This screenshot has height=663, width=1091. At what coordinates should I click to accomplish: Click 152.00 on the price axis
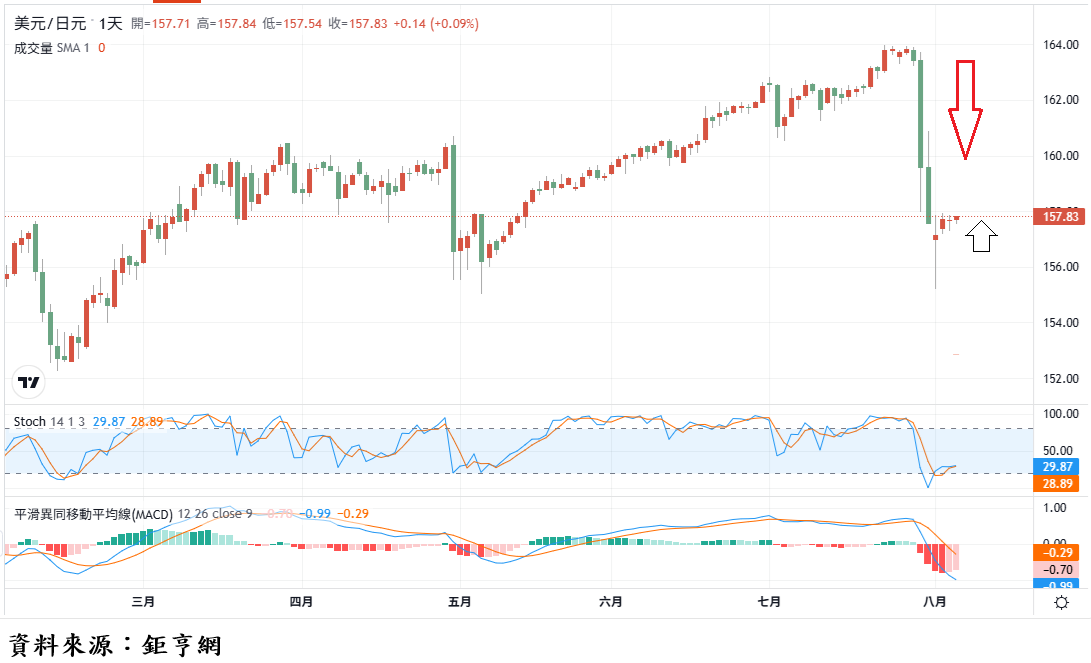coord(1060,378)
